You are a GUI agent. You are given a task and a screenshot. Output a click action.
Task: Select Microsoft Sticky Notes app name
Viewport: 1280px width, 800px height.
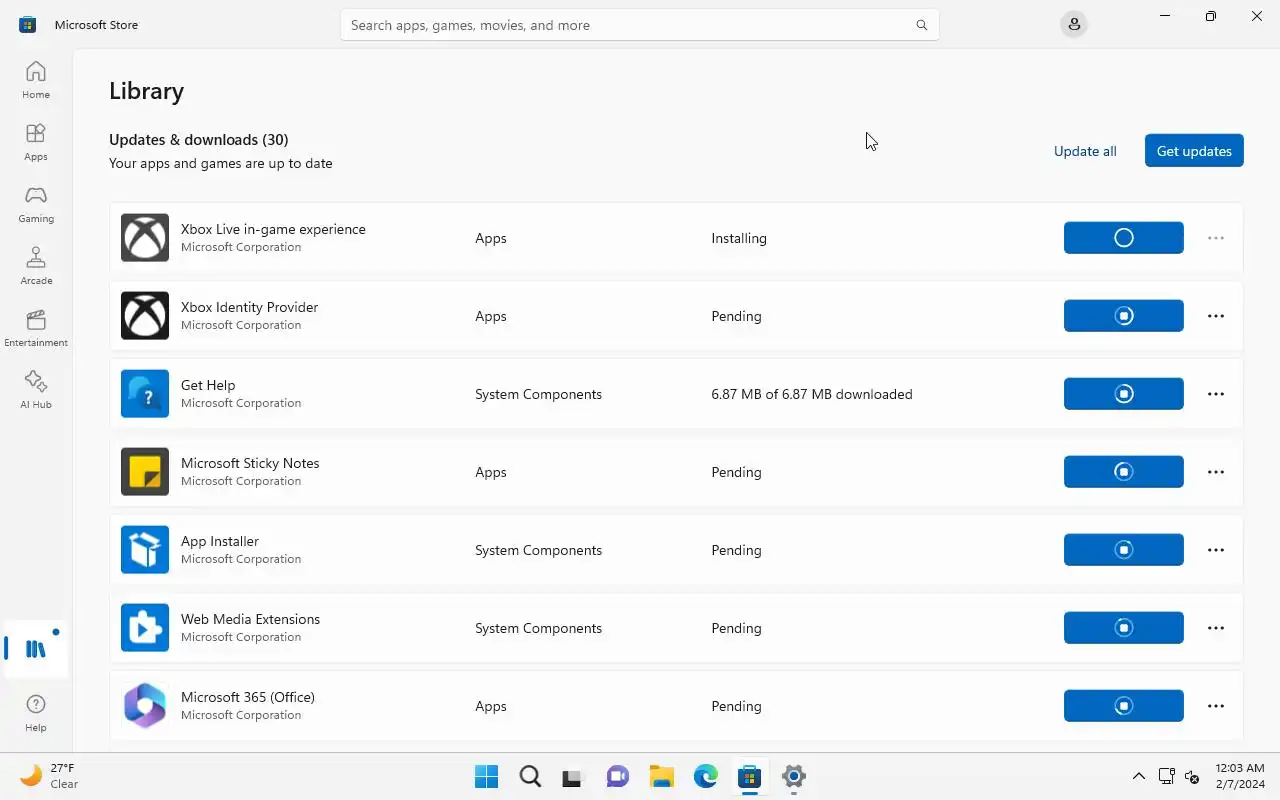250,463
